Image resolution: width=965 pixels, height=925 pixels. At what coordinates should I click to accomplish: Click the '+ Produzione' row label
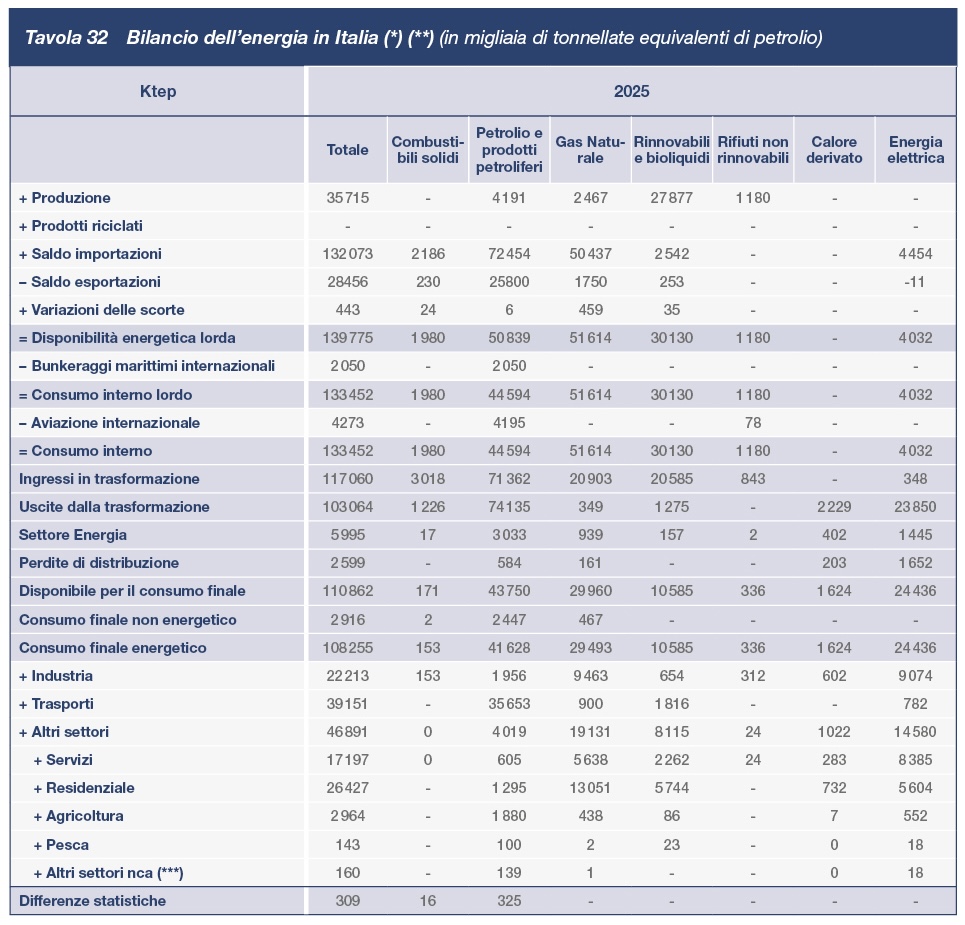click(x=65, y=198)
